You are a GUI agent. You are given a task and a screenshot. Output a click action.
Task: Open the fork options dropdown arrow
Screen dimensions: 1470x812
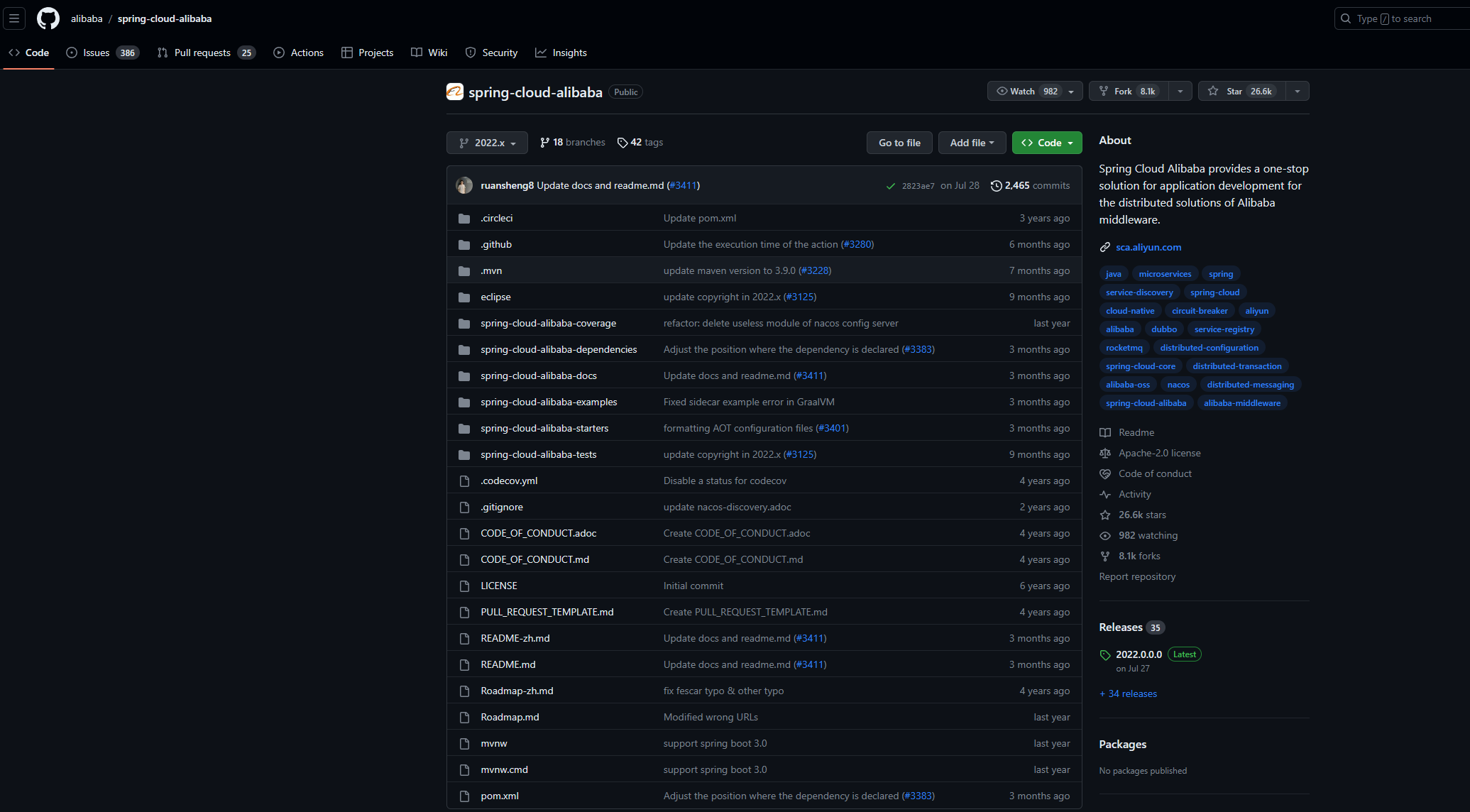1180,91
